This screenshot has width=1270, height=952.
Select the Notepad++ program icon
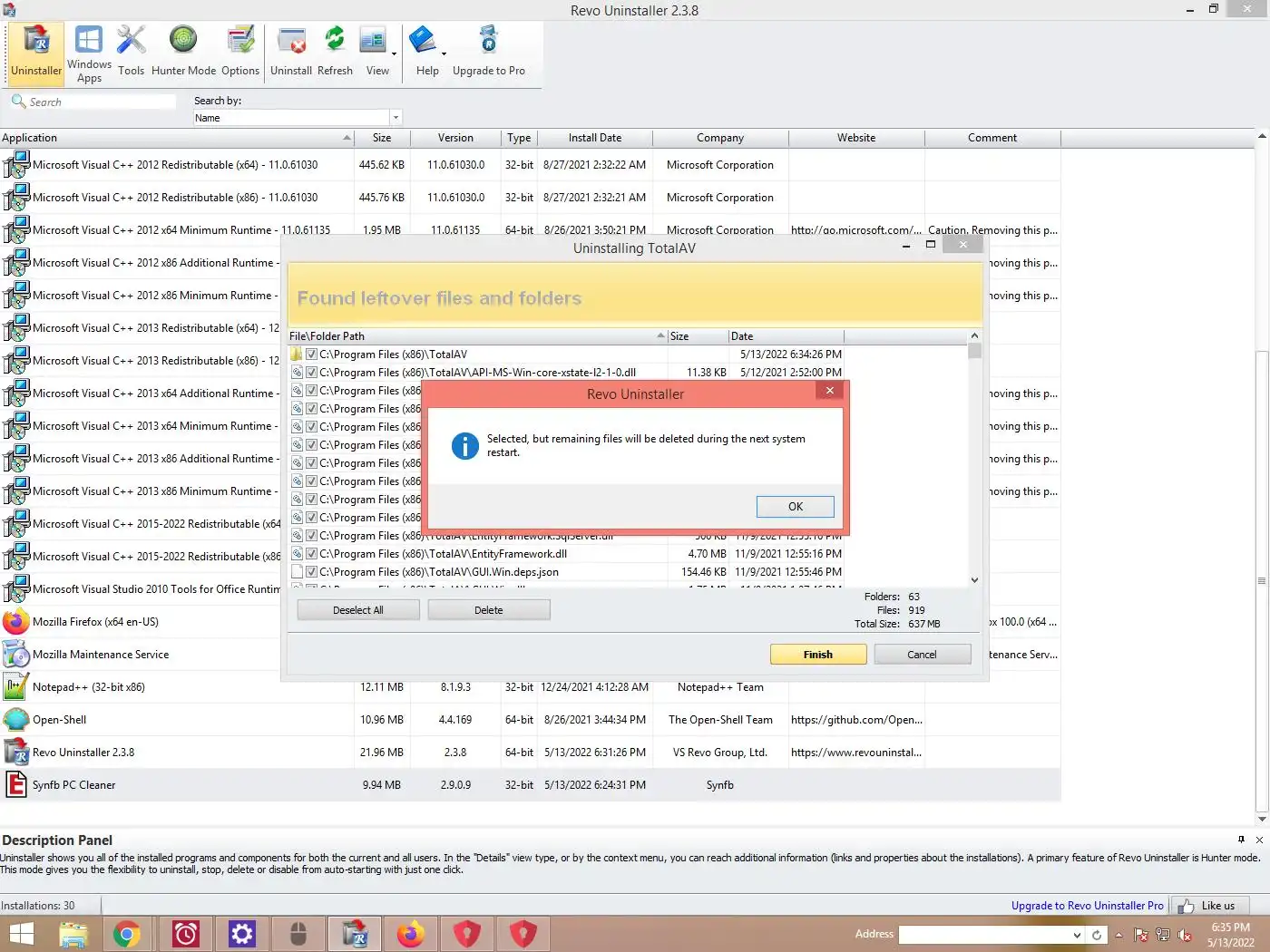(x=16, y=687)
